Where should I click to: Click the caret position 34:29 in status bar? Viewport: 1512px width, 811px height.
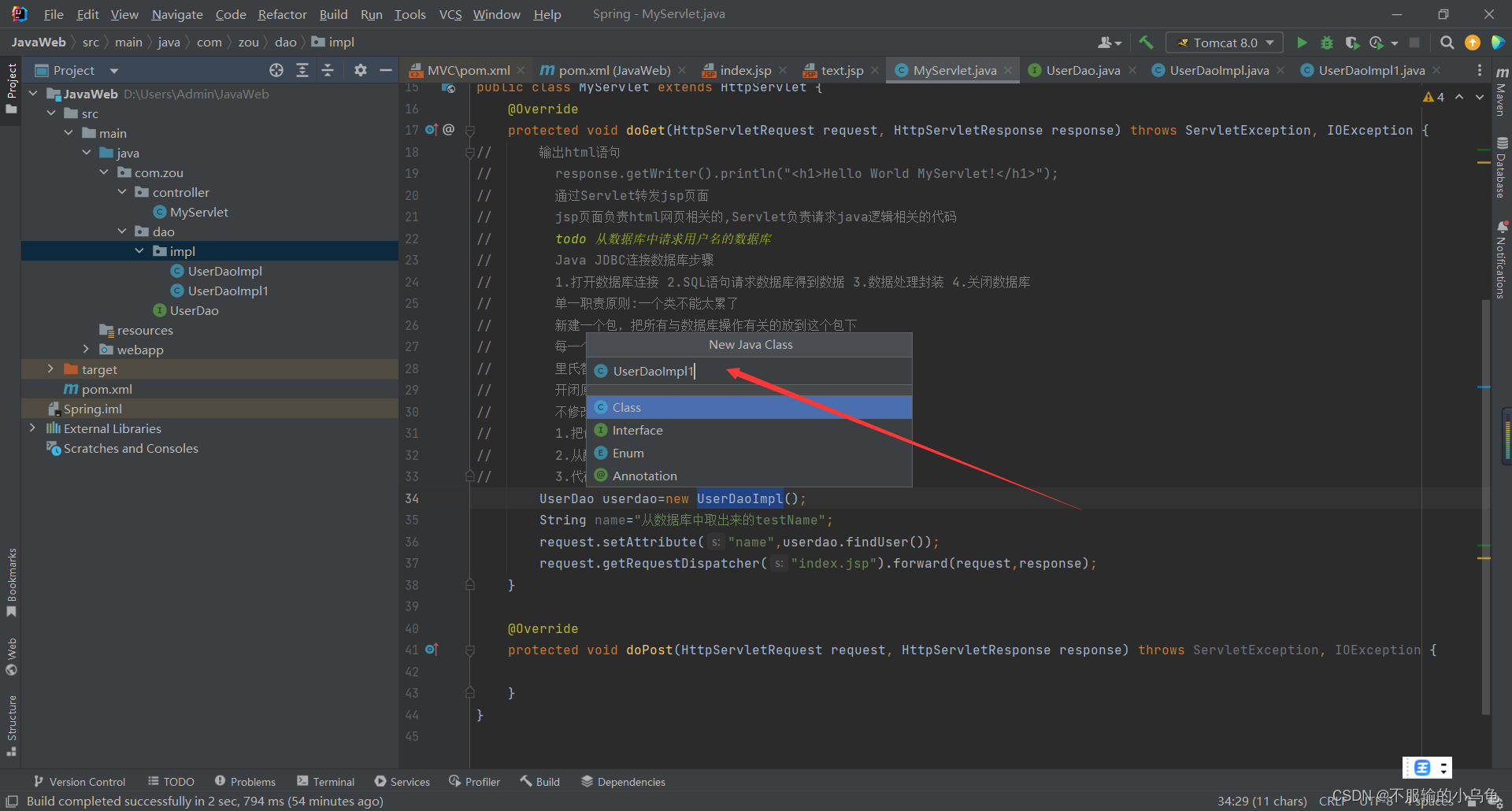pos(1262,801)
